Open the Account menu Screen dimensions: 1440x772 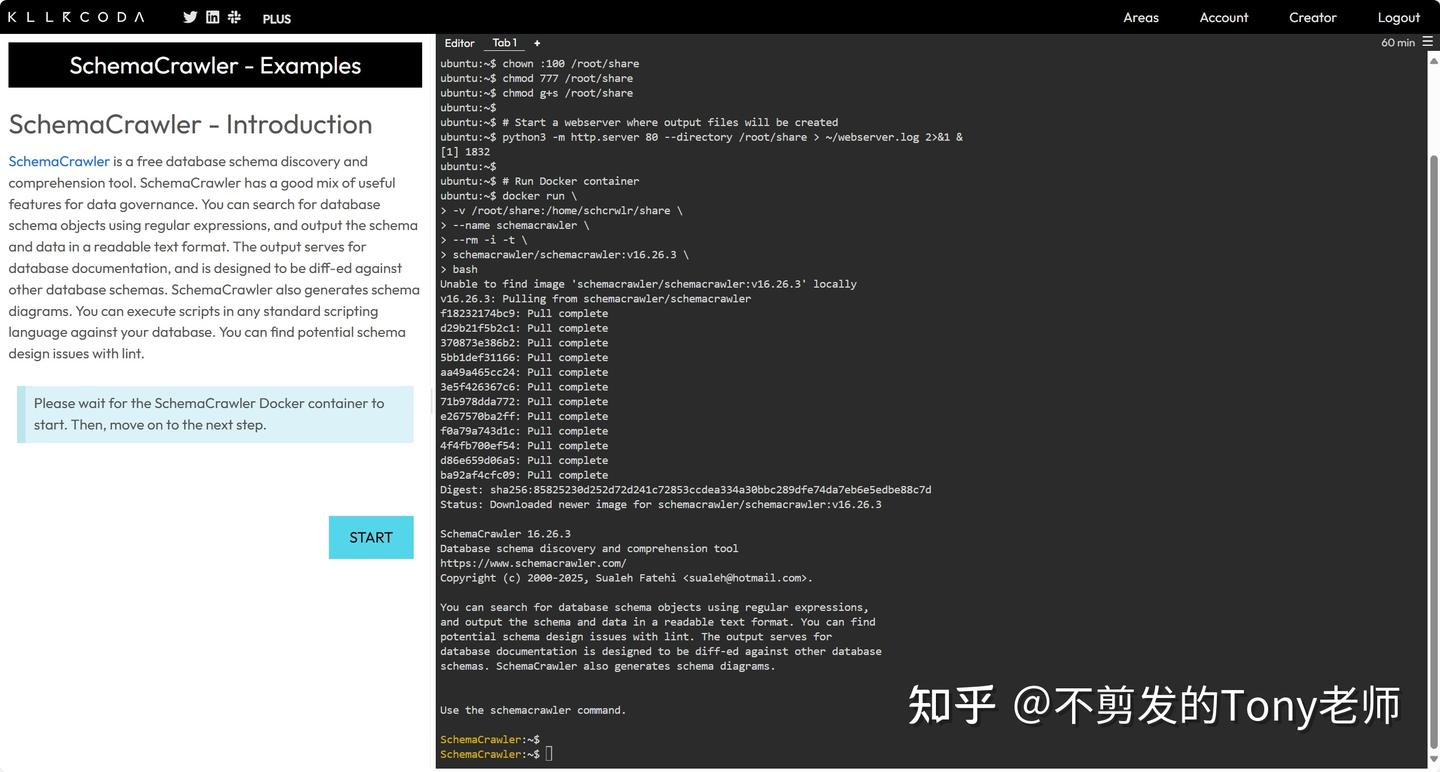1224,17
